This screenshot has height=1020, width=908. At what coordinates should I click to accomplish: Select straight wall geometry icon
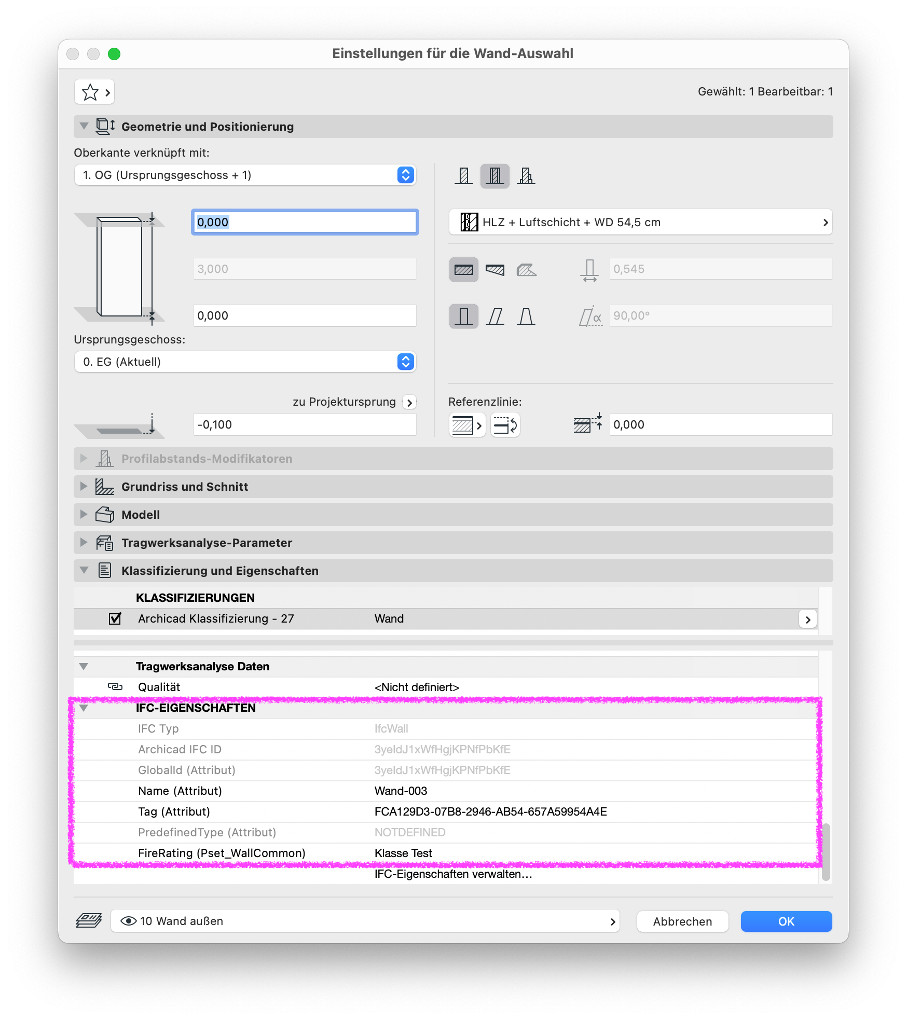point(464,269)
